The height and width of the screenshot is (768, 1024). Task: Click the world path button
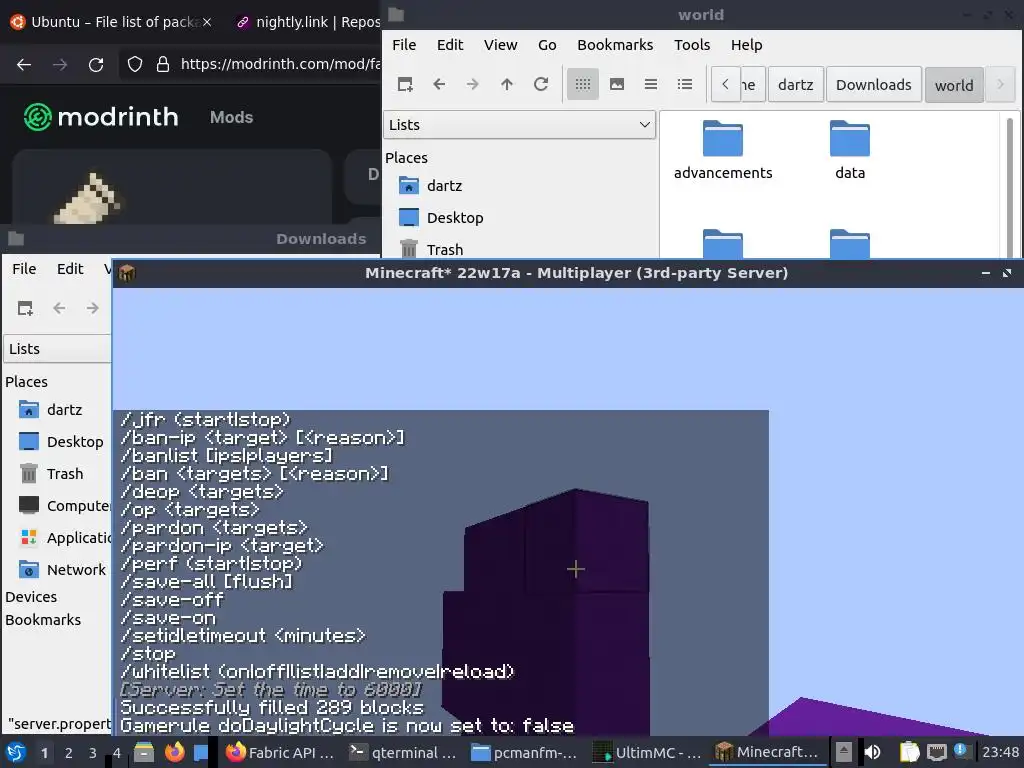click(954, 85)
